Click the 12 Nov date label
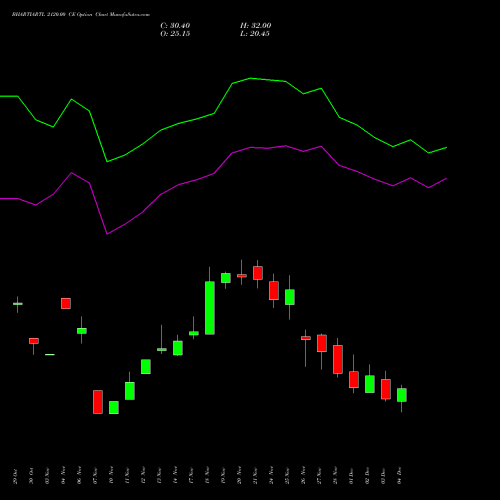The image size is (500, 500). 143,476
